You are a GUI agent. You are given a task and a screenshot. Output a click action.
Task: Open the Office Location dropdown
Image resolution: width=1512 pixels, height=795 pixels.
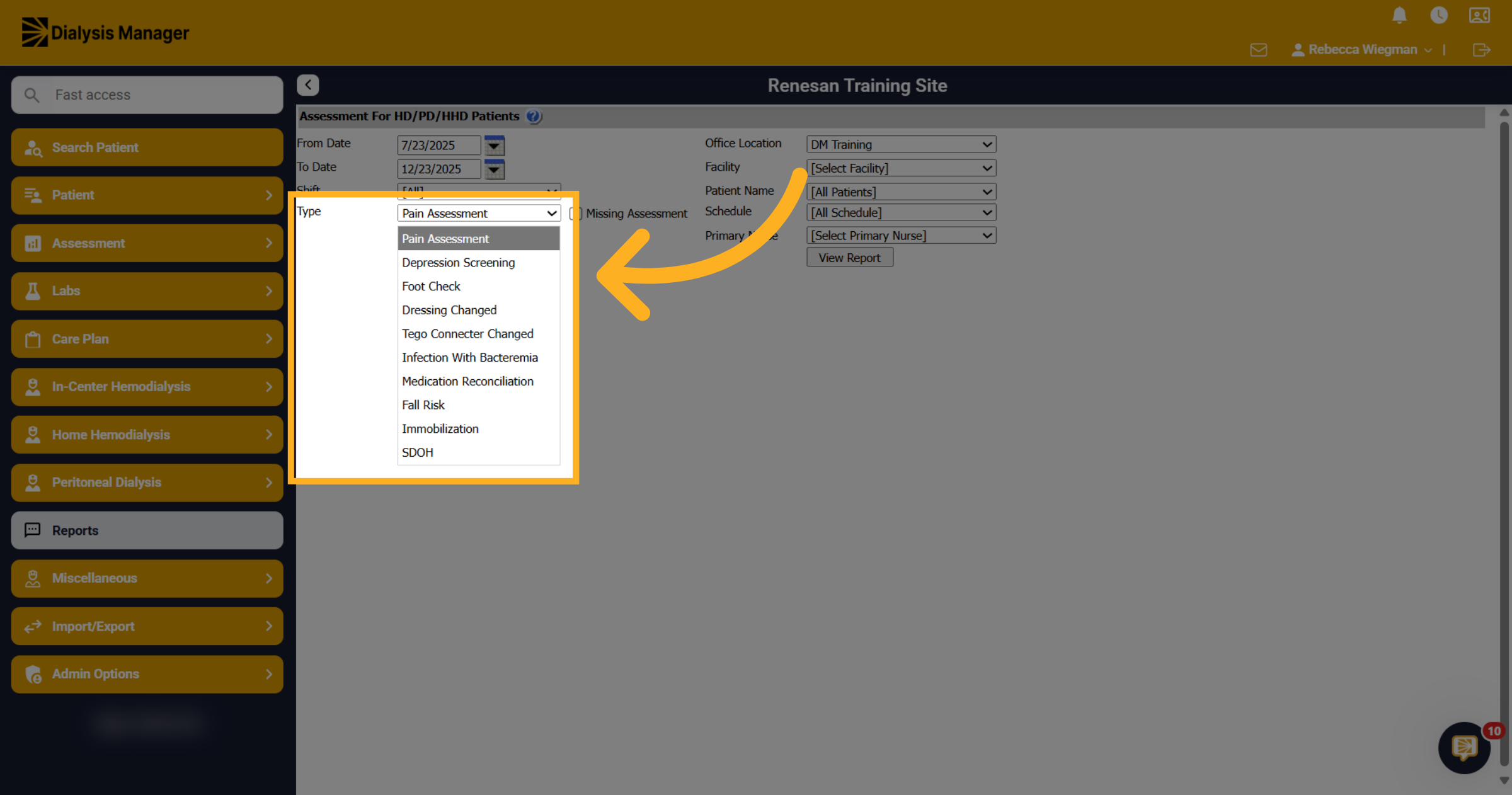pyautogui.click(x=901, y=144)
